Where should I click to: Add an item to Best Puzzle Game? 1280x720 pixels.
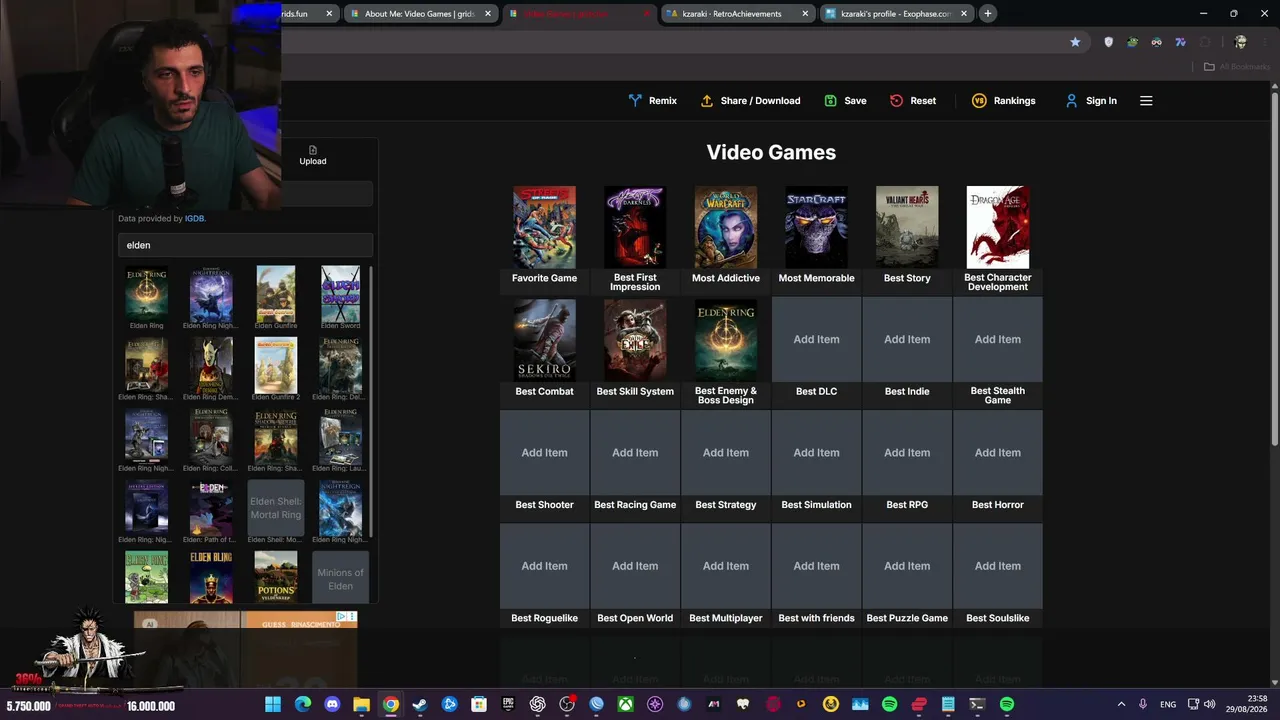coord(907,566)
